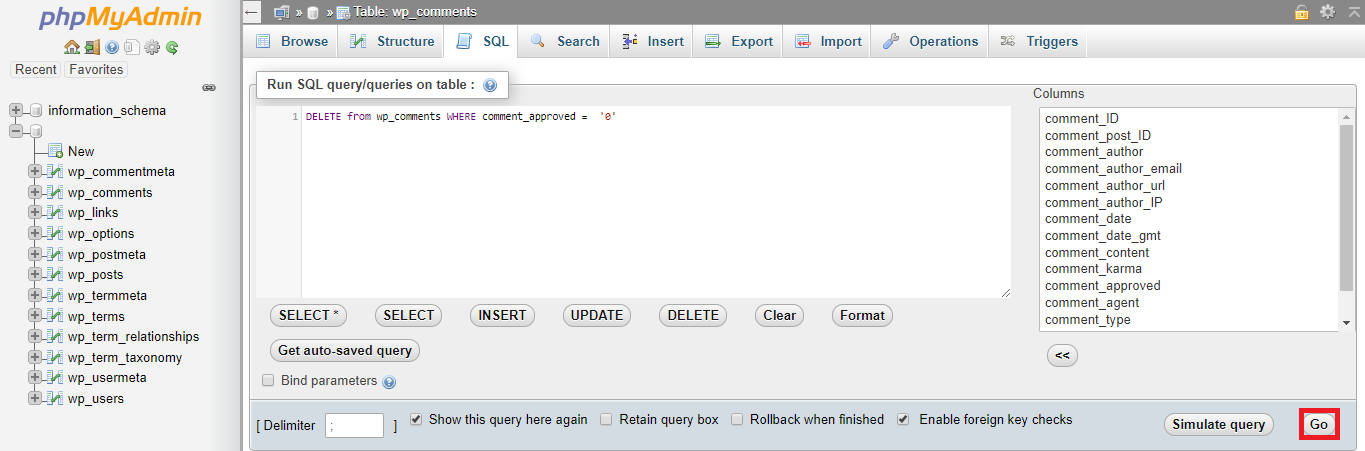The height and width of the screenshot is (451, 1365).
Task: Click the New table icon in tree
Action: point(55,151)
